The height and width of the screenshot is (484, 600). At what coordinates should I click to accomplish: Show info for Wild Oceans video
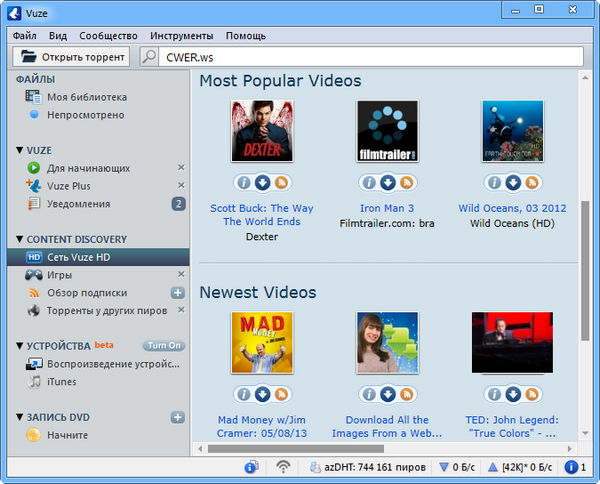click(494, 183)
